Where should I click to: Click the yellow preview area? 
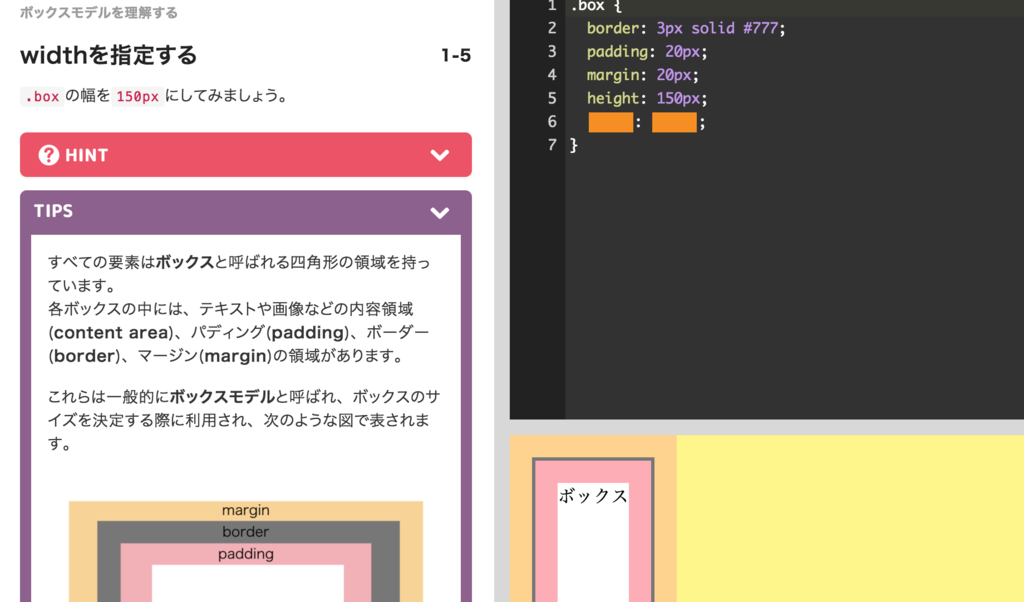tap(850, 518)
